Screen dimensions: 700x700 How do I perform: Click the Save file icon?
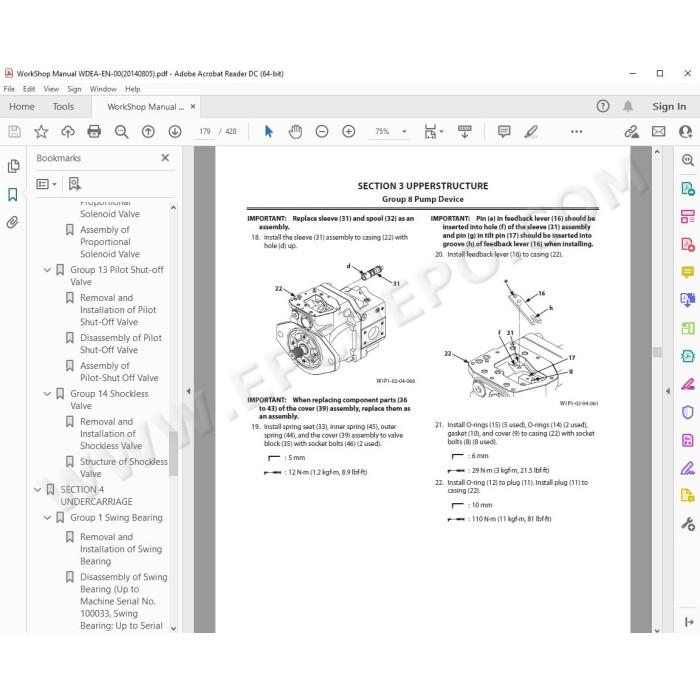pos(14,131)
